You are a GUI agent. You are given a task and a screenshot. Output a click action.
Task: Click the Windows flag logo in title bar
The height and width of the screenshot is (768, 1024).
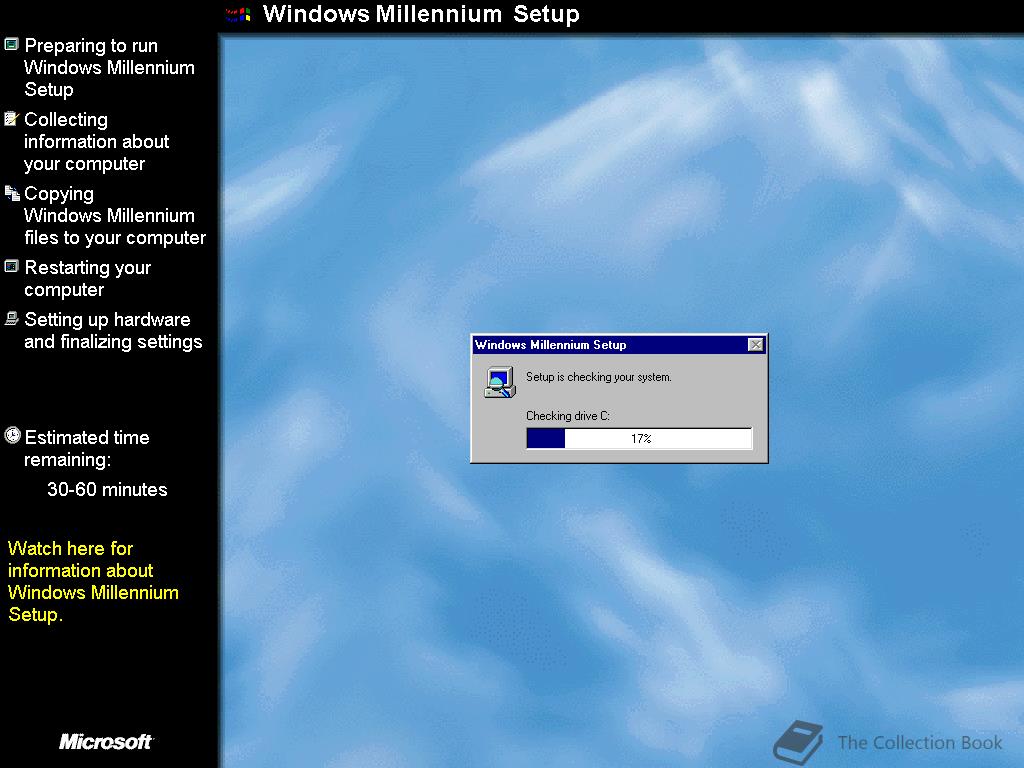click(238, 14)
